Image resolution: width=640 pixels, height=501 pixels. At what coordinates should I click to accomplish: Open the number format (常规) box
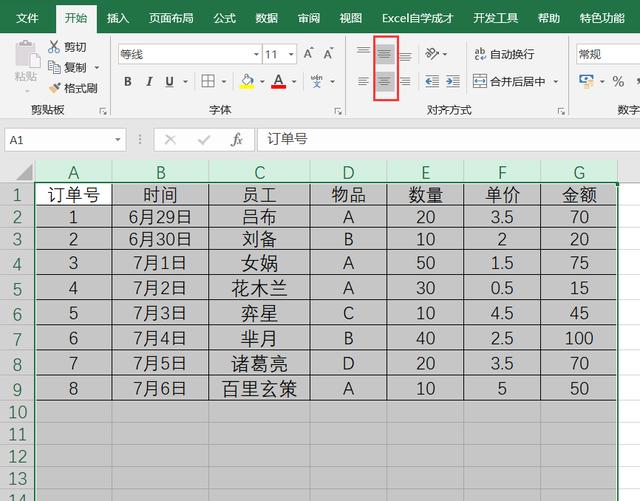(608, 54)
